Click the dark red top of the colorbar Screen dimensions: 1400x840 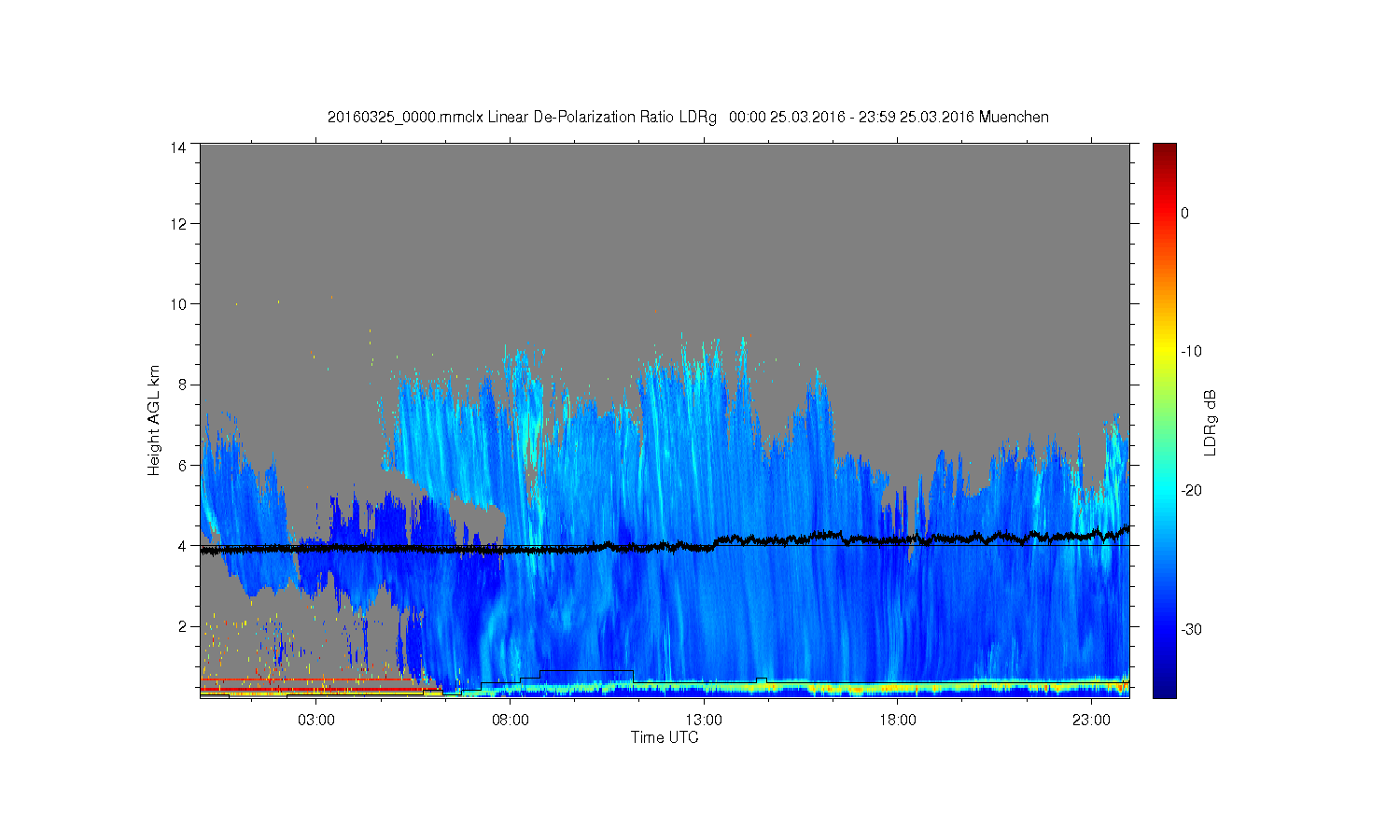(1164, 154)
